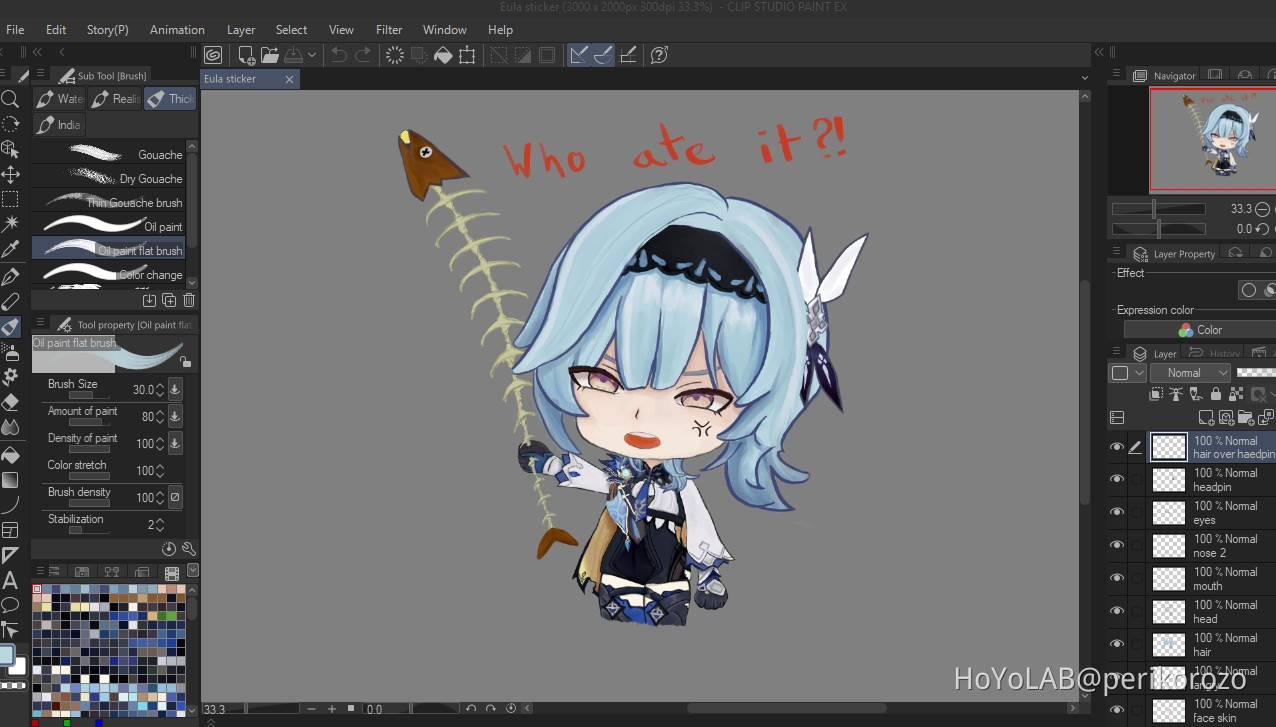Delete the sub tool using the trash icon

[x=188, y=300]
